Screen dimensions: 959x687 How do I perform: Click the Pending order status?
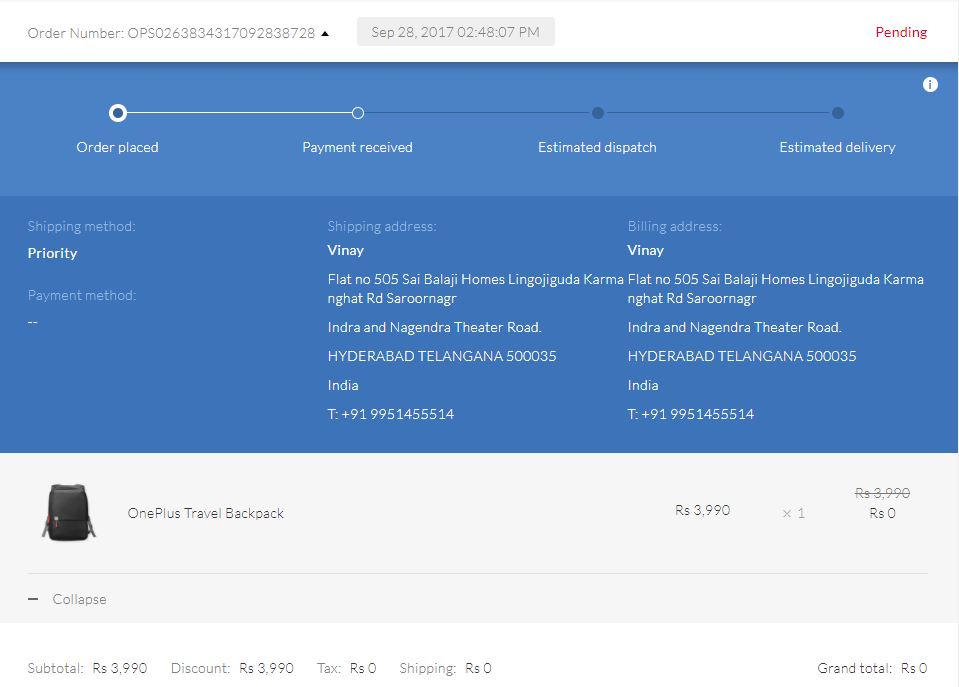(x=901, y=32)
